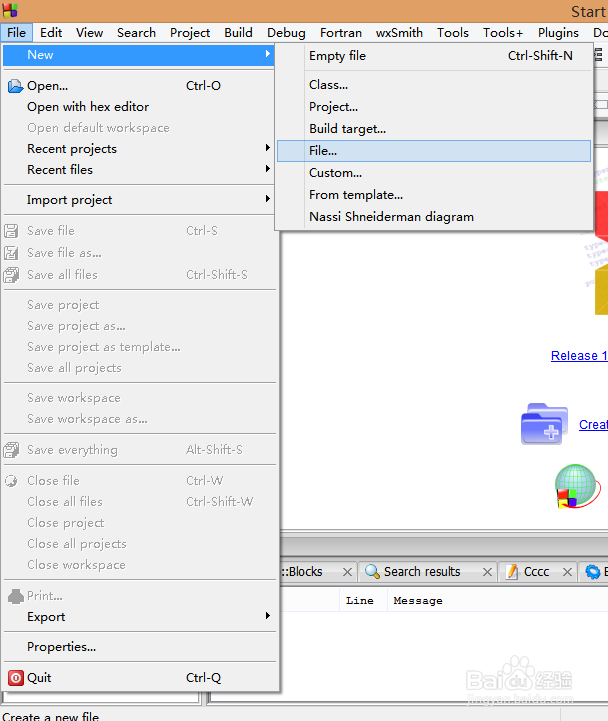608x721 pixels.
Task: Expand the Recent files submenu
Action: (268, 169)
